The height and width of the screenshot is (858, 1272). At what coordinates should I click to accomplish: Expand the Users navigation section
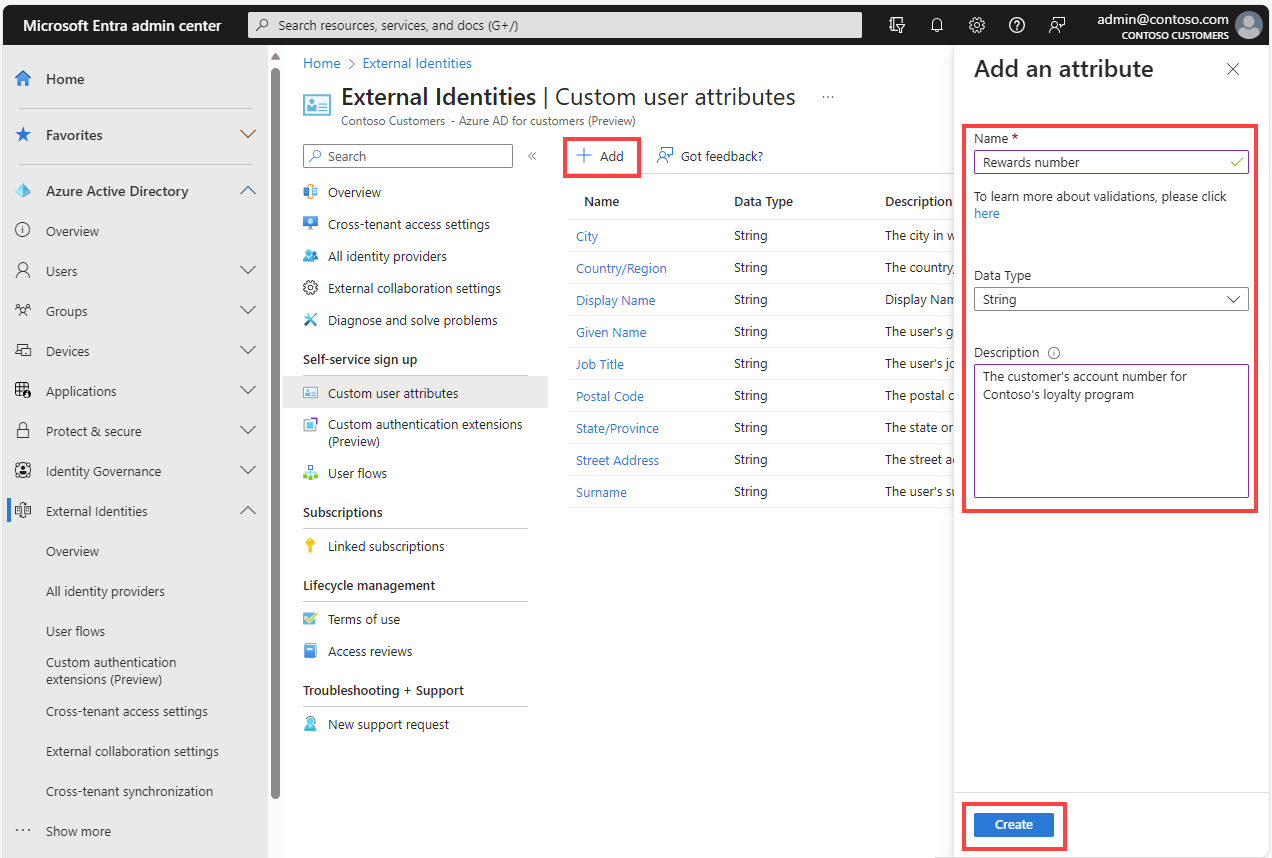coord(247,270)
